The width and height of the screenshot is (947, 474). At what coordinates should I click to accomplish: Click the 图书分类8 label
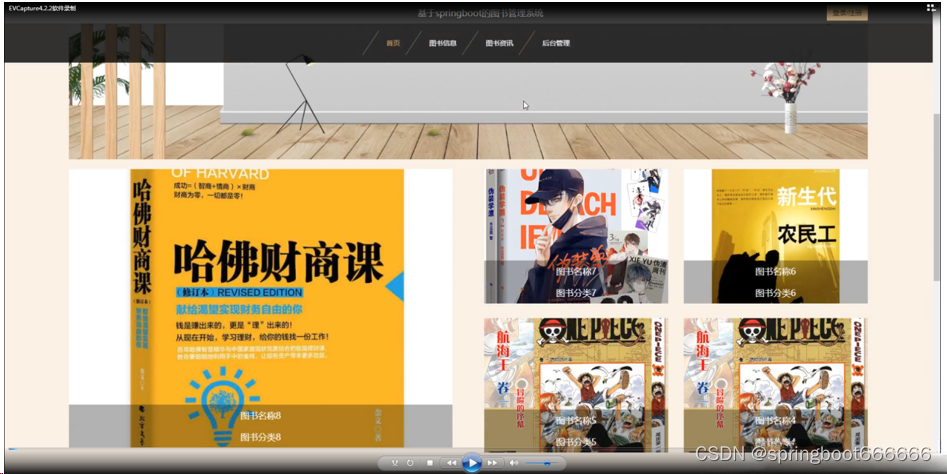tap(260, 437)
